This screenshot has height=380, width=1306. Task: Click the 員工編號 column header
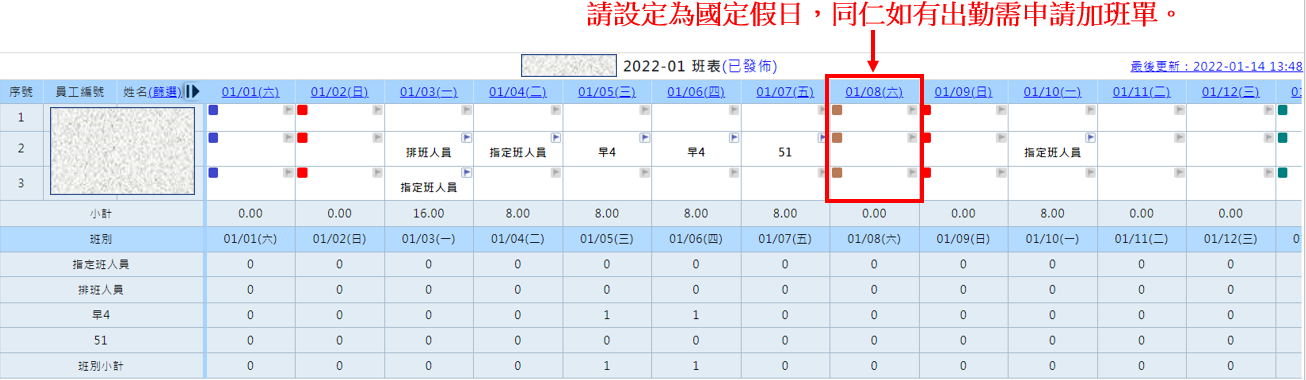point(80,92)
